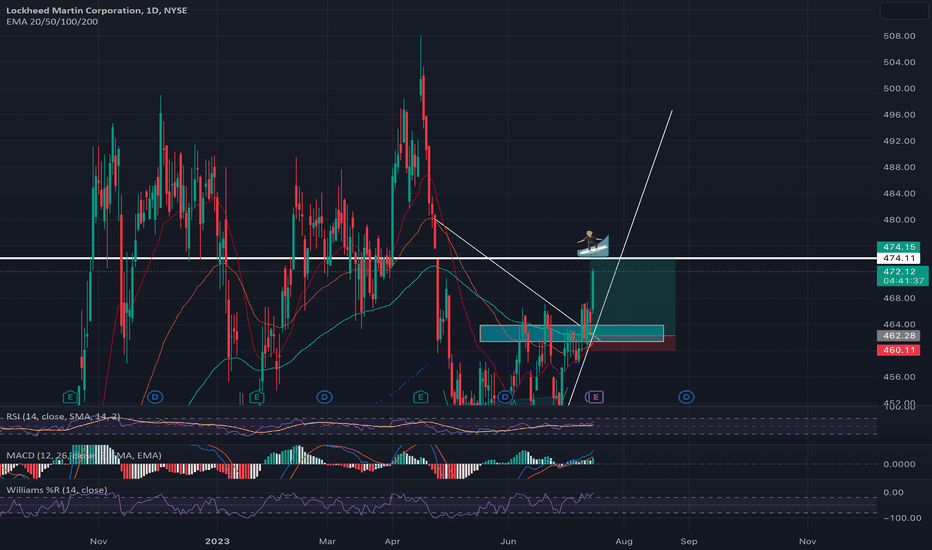
Task: Click the earnings E marker in April
Action: tap(420, 397)
